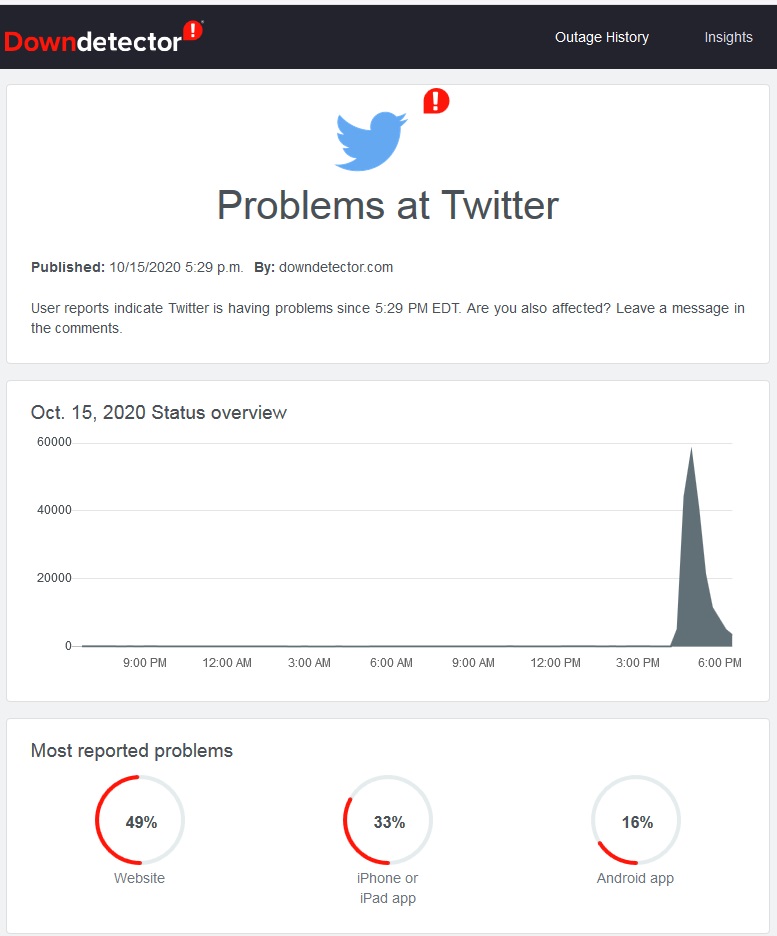Select the iPhone or iPad app label
Viewport: 777px width, 936px height.
[x=388, y=888]
